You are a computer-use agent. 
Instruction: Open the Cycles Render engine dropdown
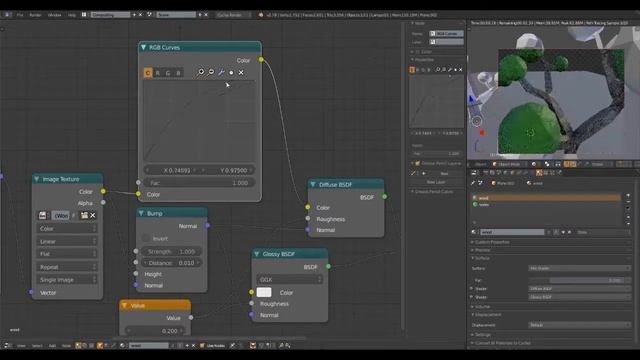[x=233, y=15]
